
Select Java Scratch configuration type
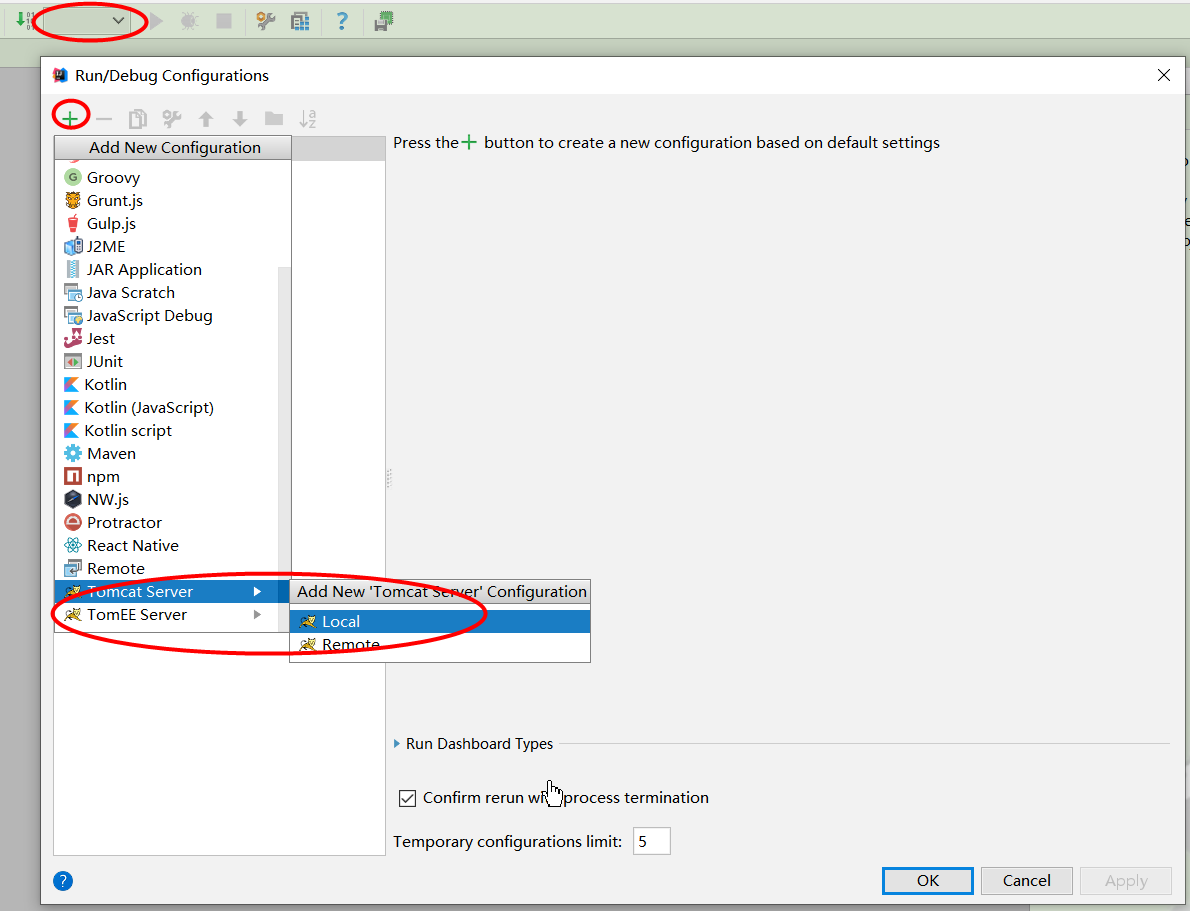tap(167, 292)
